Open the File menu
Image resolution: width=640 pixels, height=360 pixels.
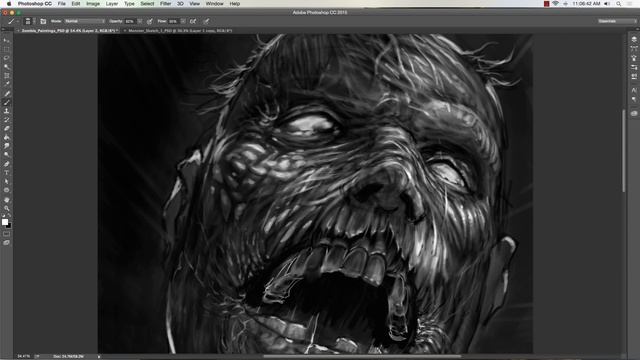(x=62, y=4)
